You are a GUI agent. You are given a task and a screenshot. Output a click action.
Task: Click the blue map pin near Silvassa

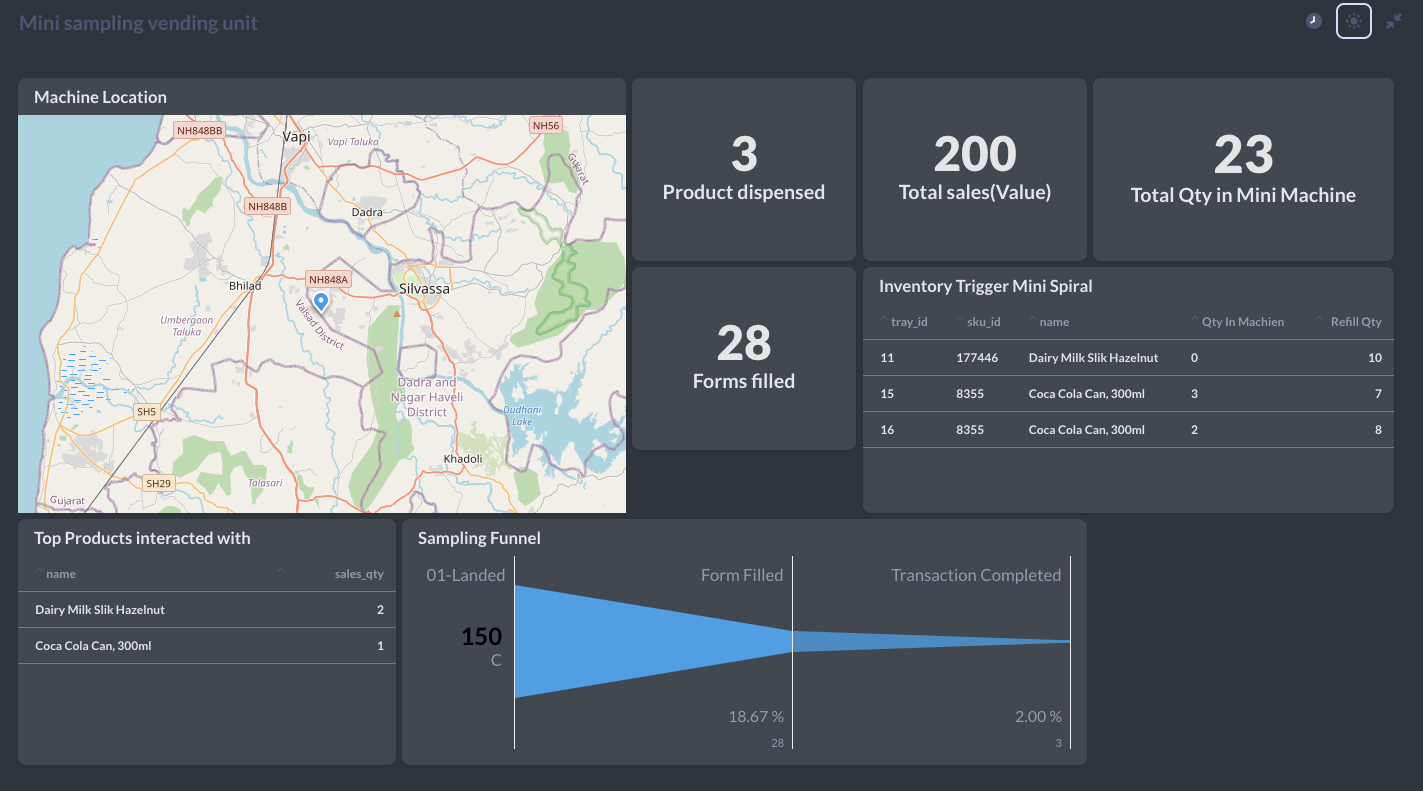(321, 301)
